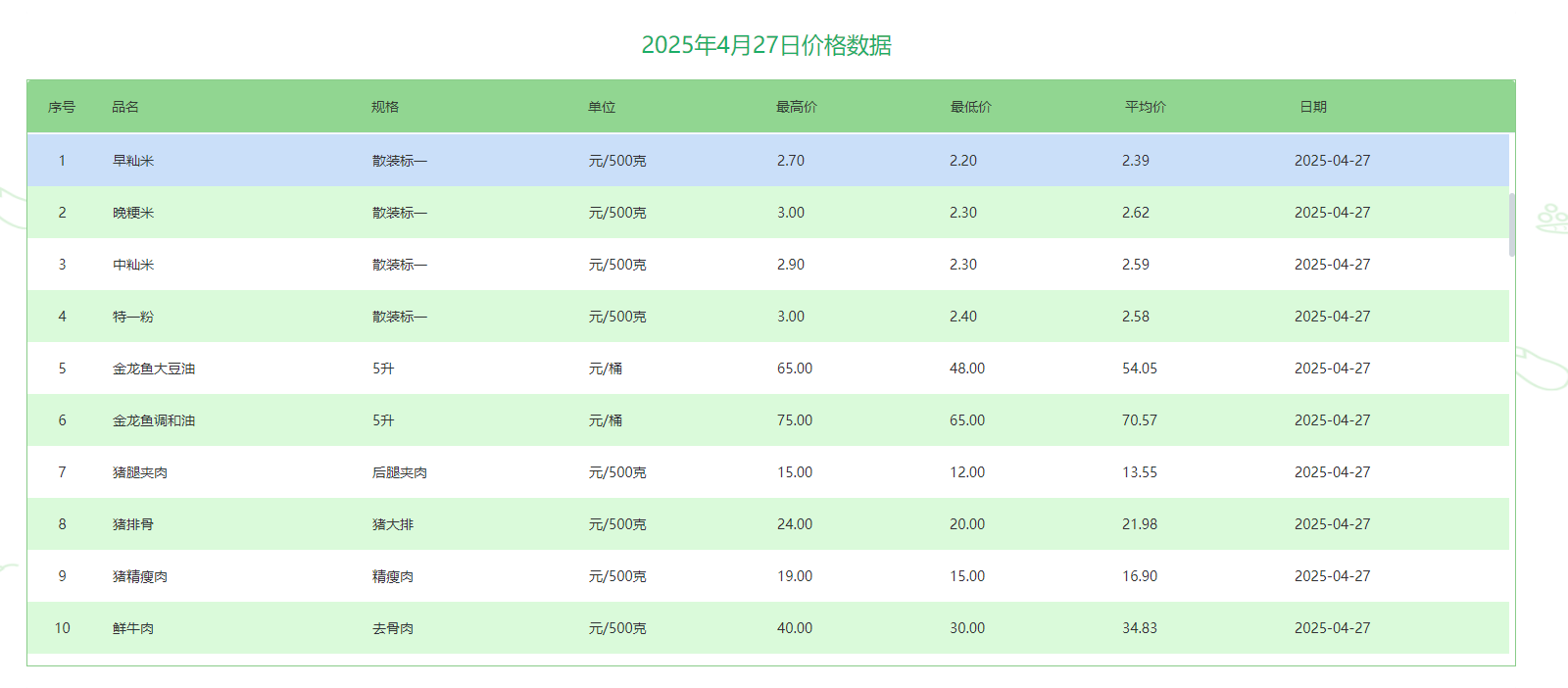Click the 特一粉 product name
1568x688 pixels.
tap(133, 317)
